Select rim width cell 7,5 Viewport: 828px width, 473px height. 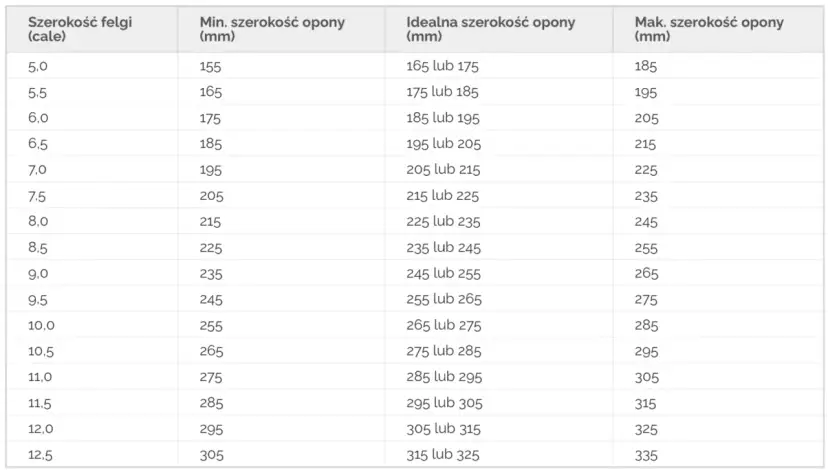38,196
